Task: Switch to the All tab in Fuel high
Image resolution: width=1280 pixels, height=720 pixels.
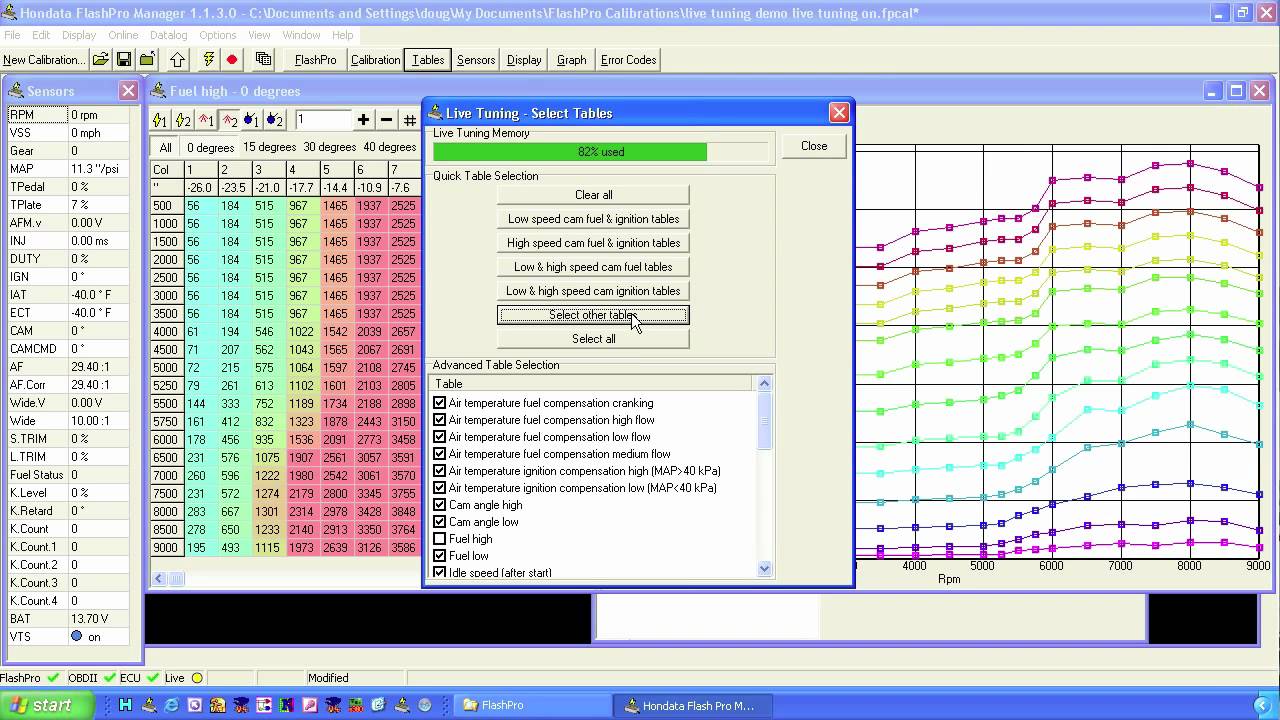Action: point(166,147)
